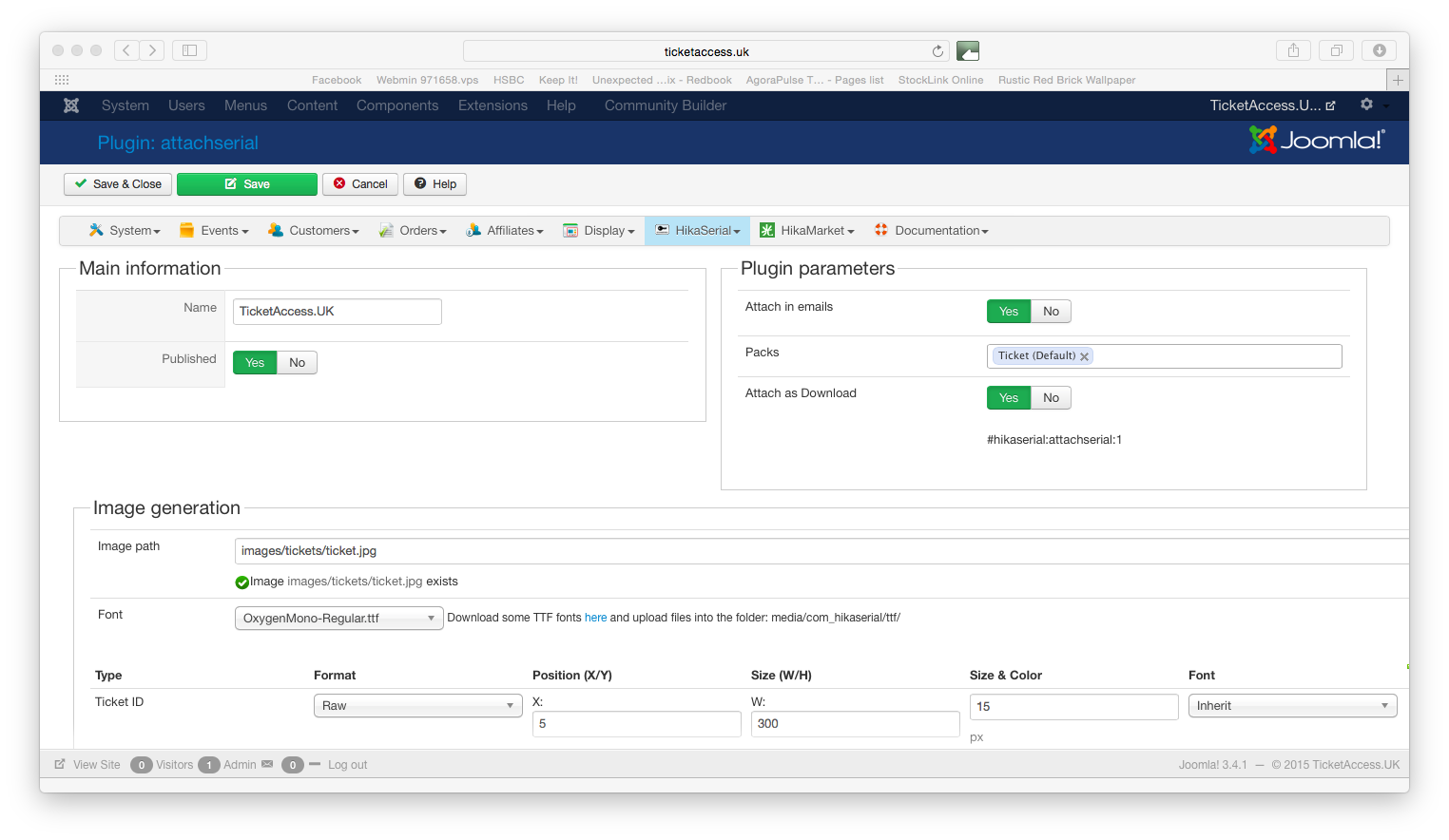
Task: Open the Extensions menu
Action: (493, 105)
